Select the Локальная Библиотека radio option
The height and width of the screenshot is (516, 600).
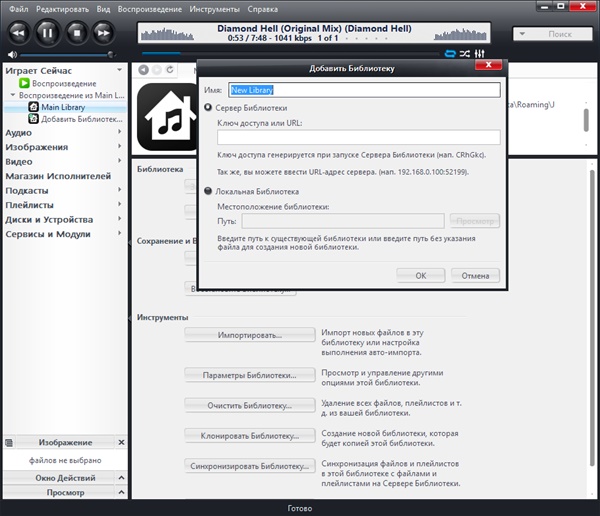tap(208, 190)
